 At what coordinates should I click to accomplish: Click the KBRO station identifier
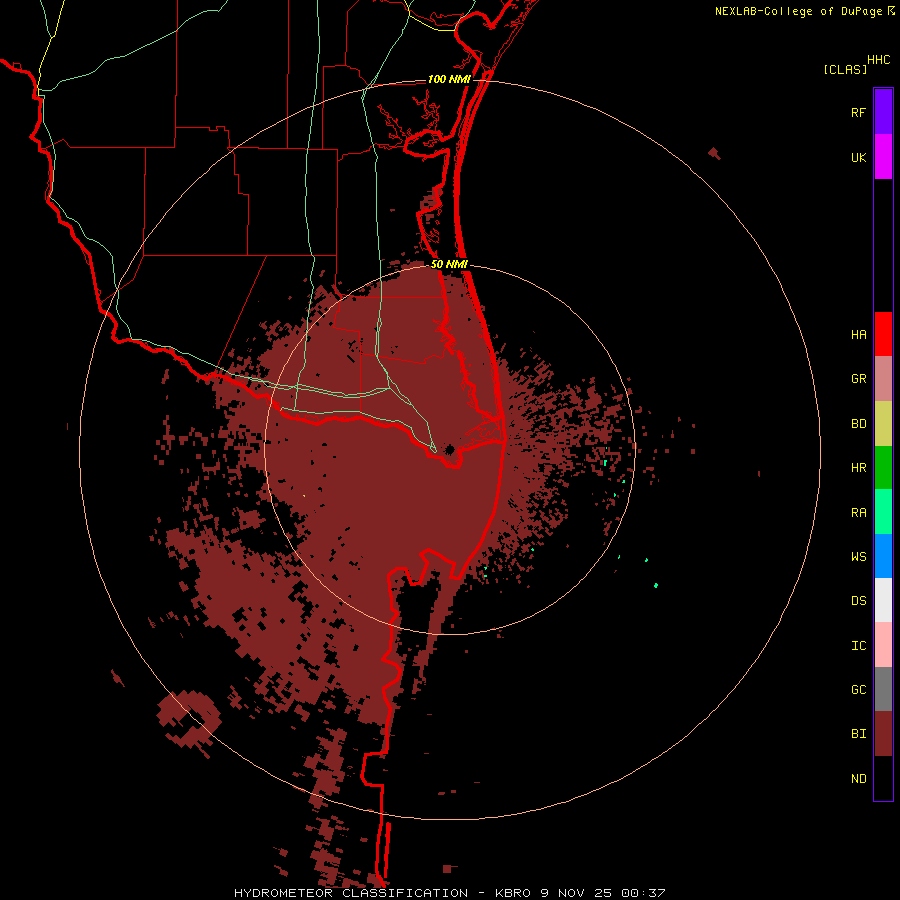click(x=514, y=893)
